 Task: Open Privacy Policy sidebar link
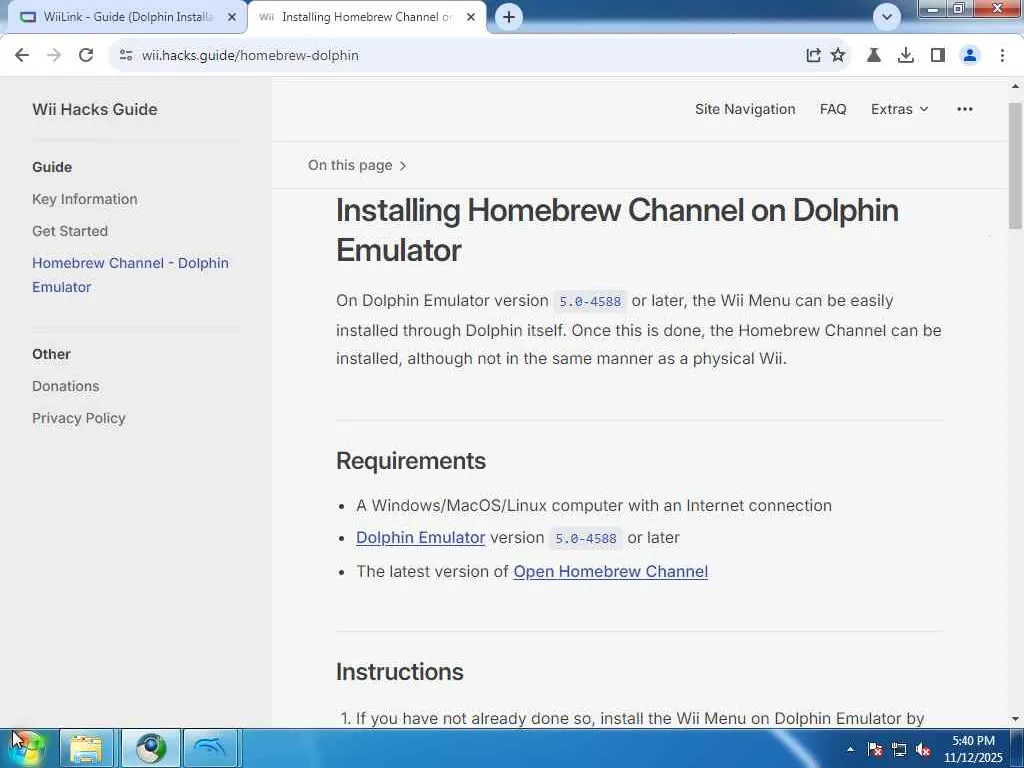[x=79, y=418]
